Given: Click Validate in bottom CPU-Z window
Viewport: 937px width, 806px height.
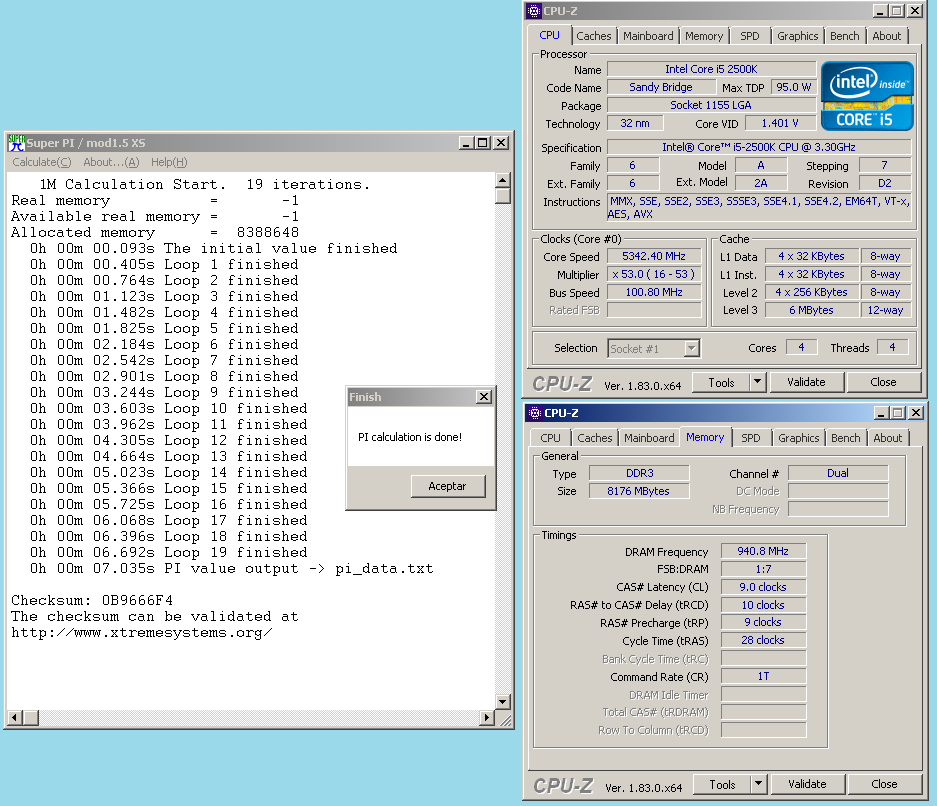Looking at the screenshot, I should pyautogui.click(x=807, y=784).
